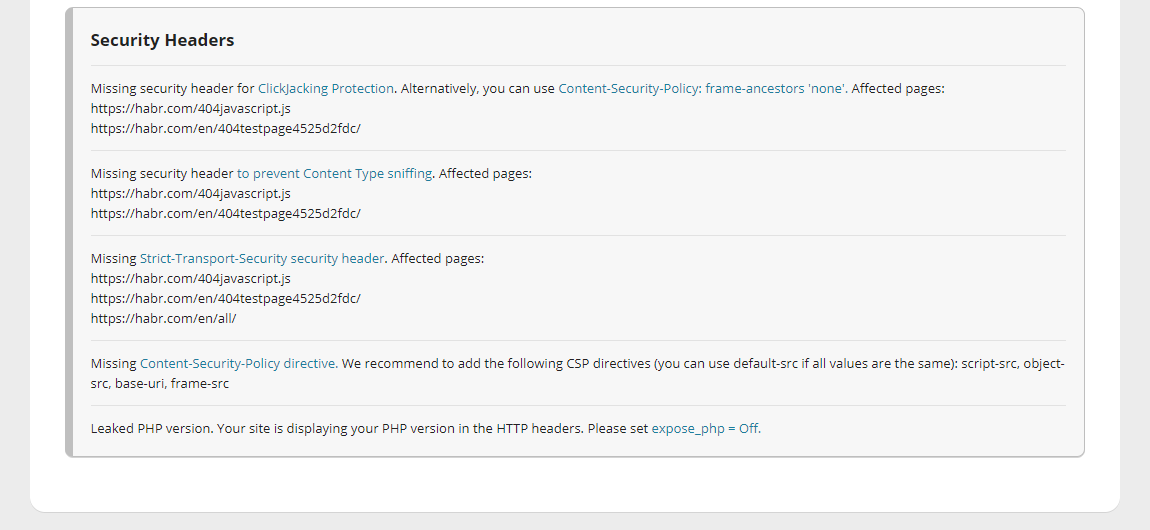
Task: Click 404testpage URL under Strict-Transport-Security warning
Action: click(225, 299)
